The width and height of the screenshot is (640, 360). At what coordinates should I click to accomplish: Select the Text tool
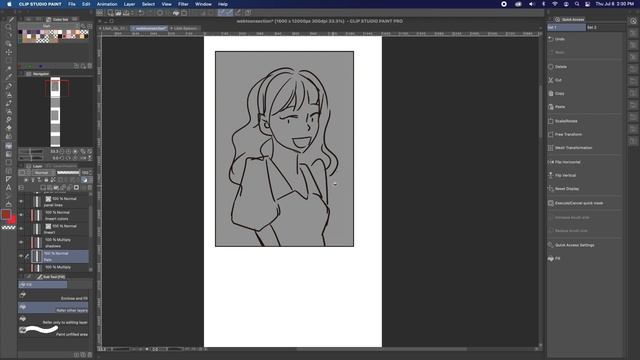click(x=9, y=188)
